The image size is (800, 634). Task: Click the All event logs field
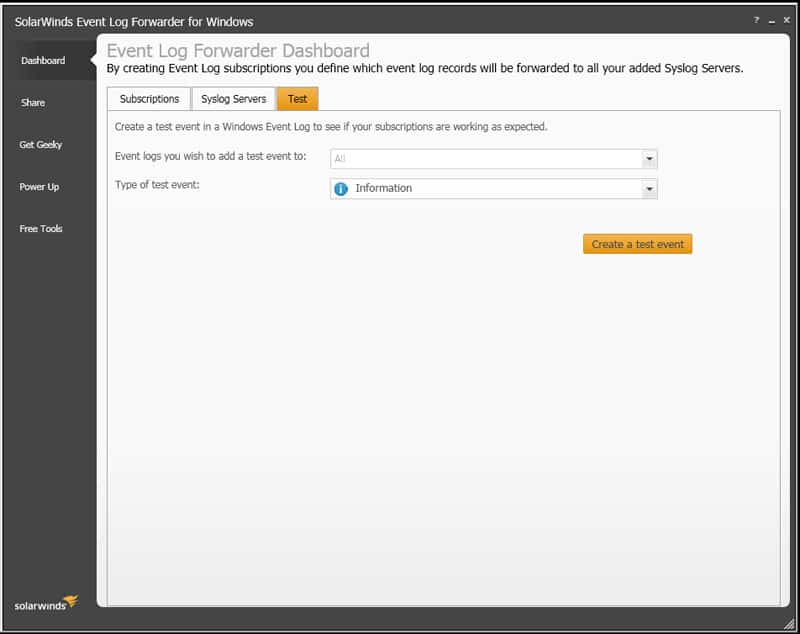[480, 159]
